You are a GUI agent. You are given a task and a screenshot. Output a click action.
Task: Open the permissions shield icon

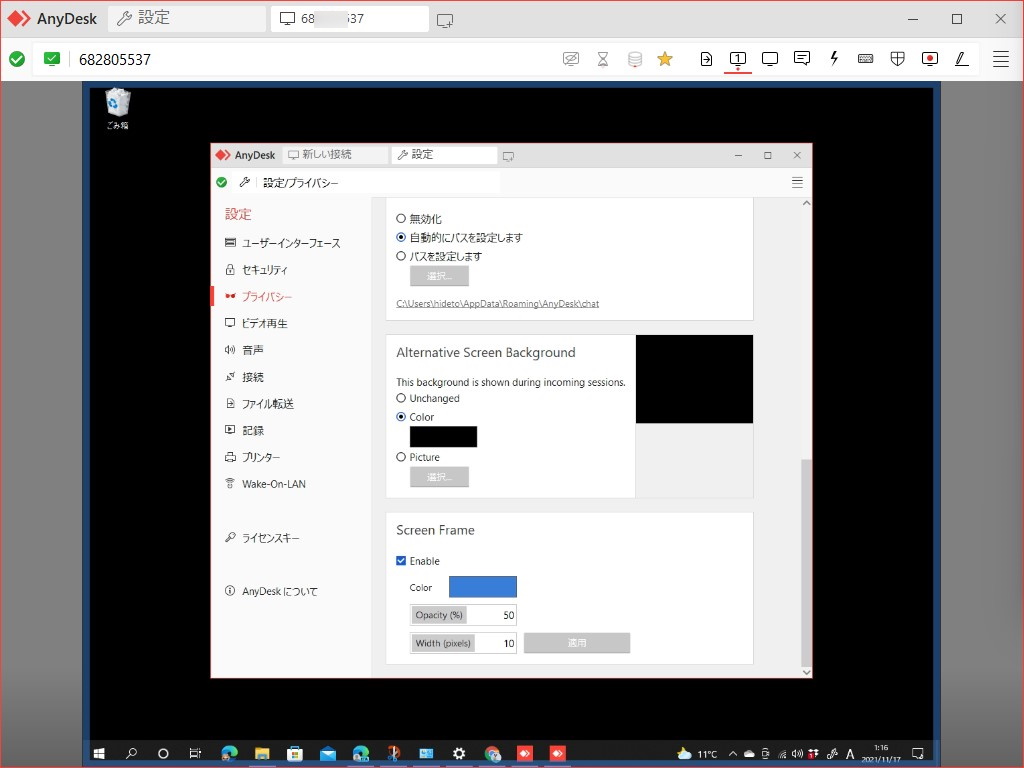point(897,59)
